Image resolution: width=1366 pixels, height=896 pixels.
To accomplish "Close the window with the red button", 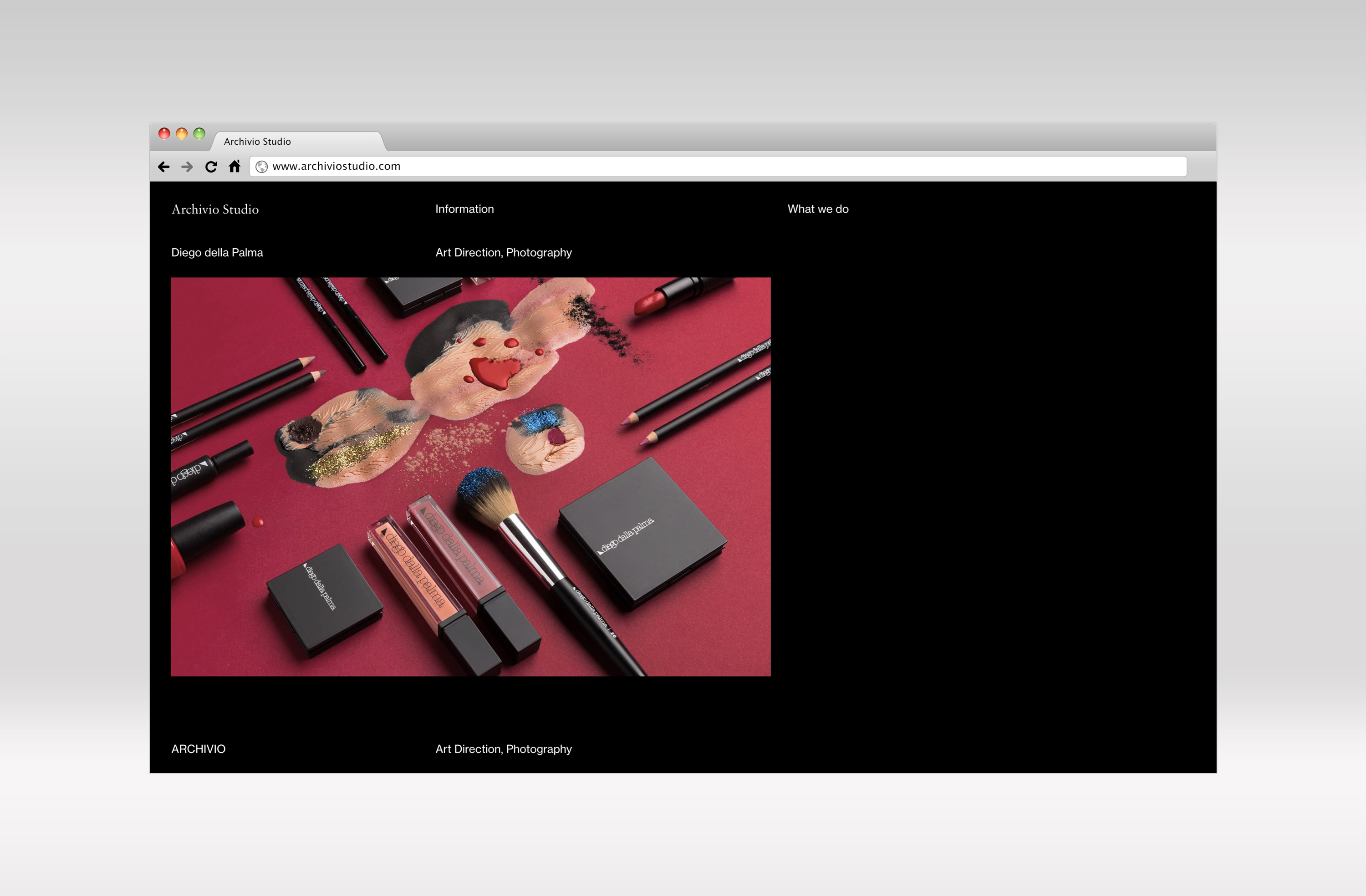I will [x=164, y=134].
